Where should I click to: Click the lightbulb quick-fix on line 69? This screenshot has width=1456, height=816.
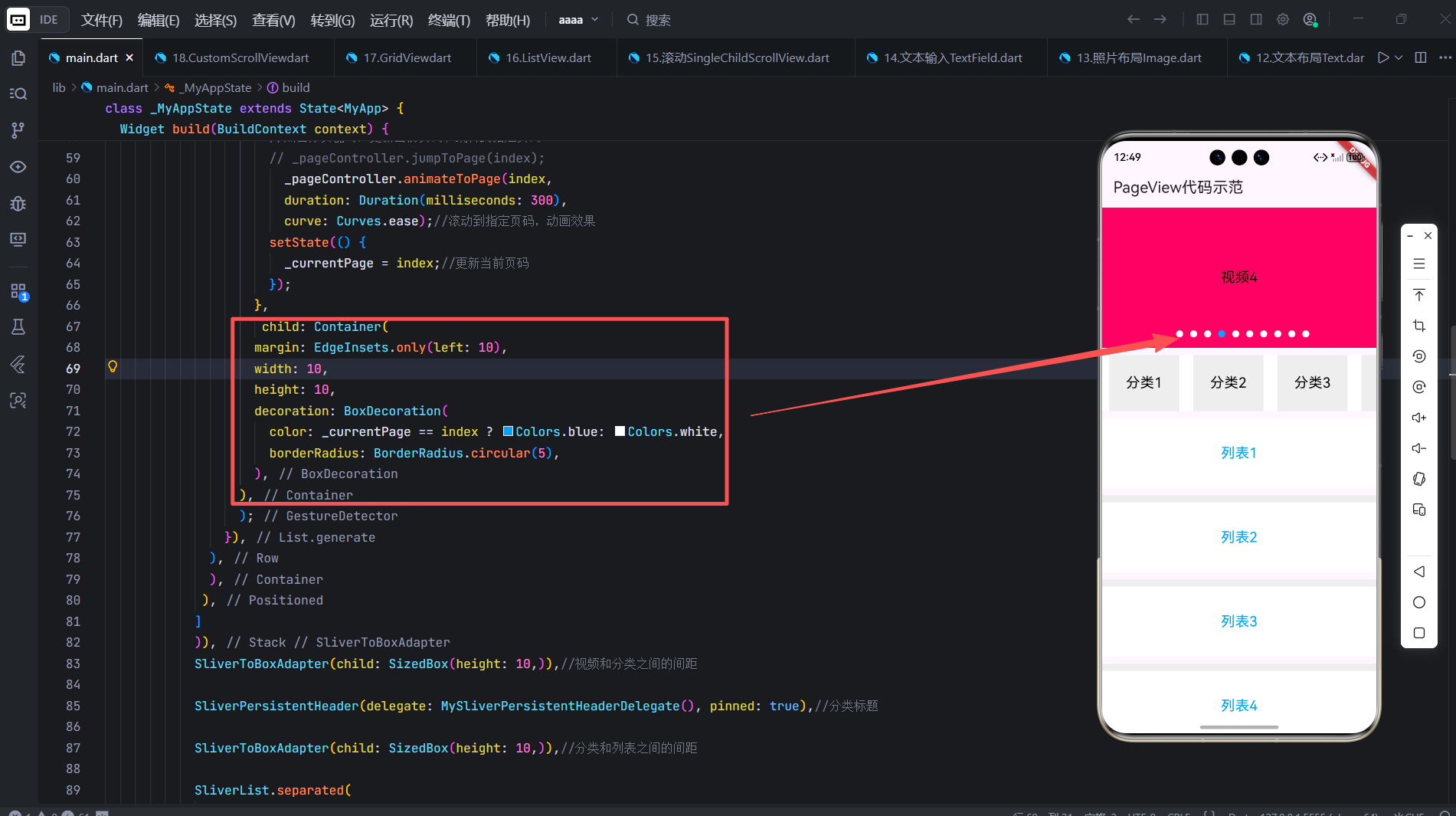pos(113,367)
